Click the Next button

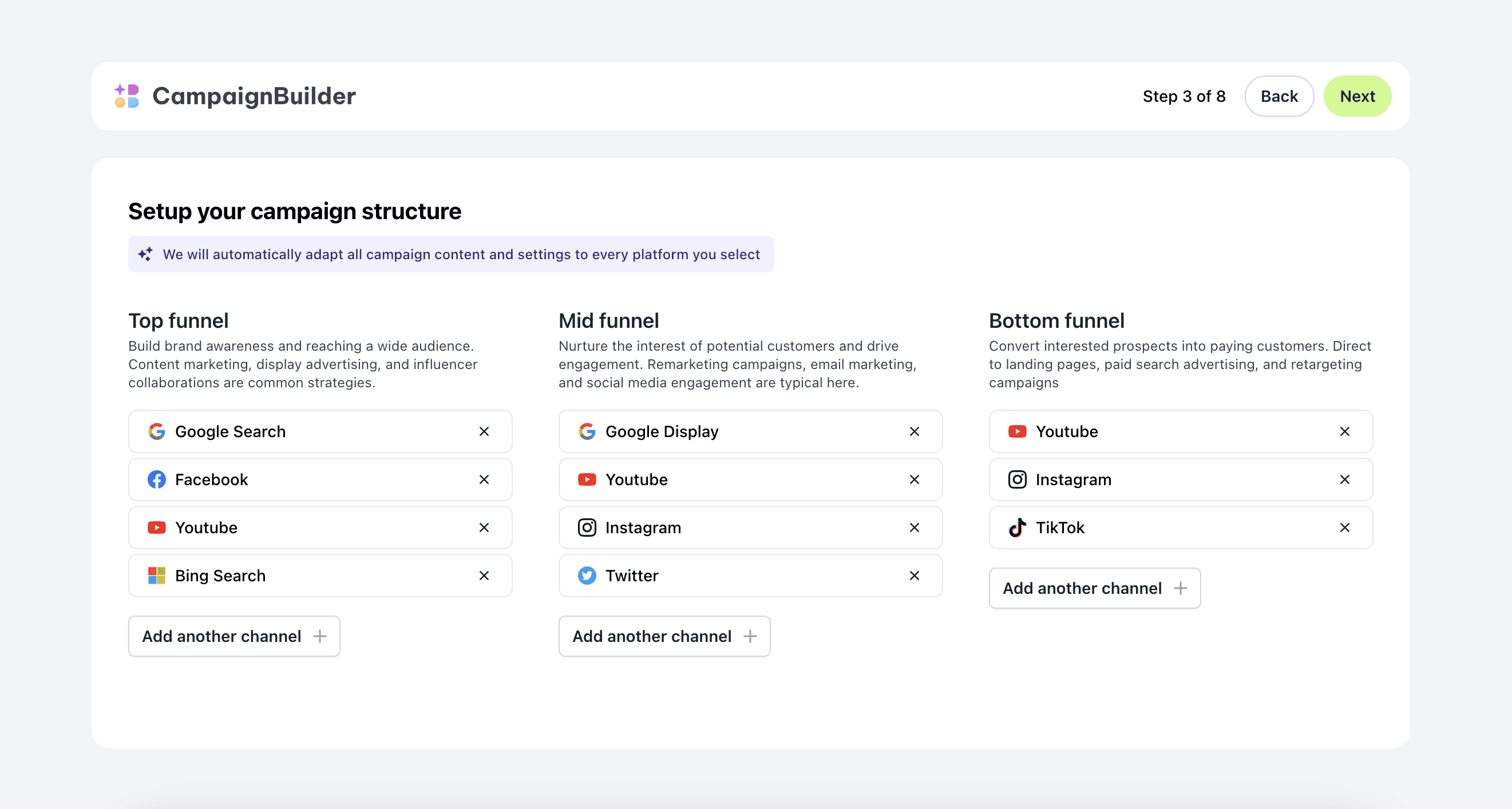(x=1357, y=96)
